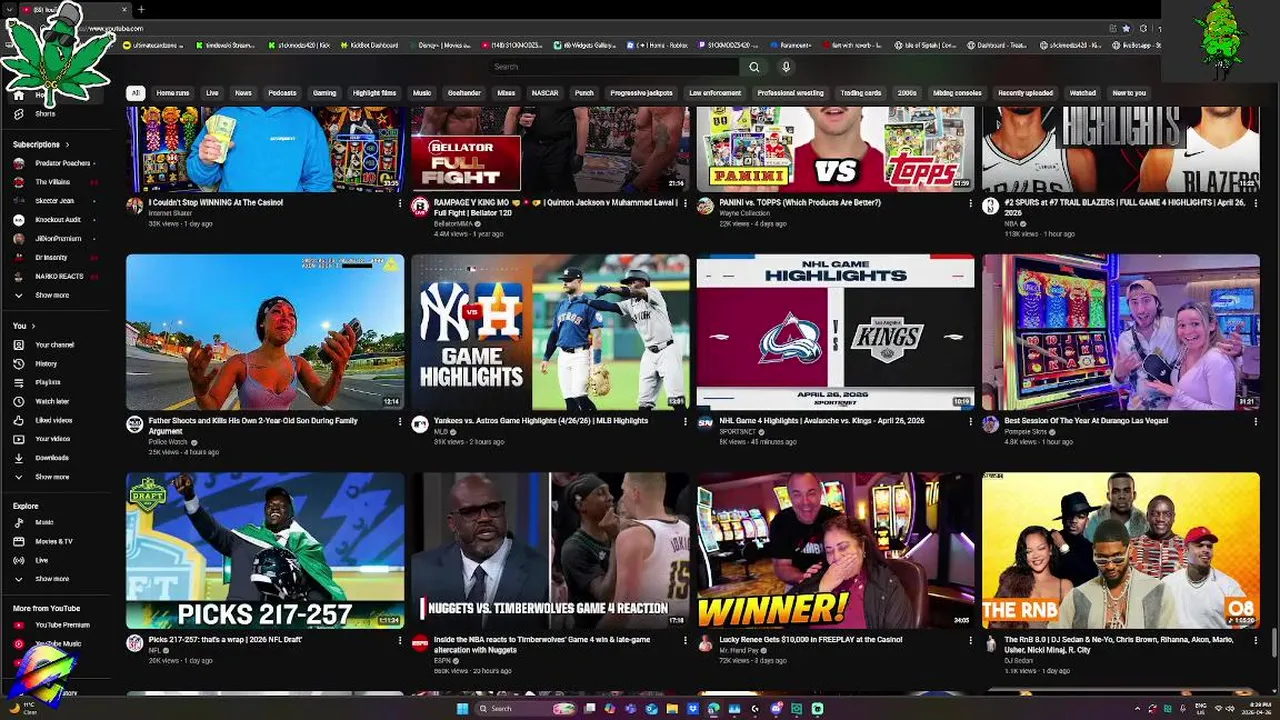Open Watch later list
The width and height of the screenshot is (1280, 720).
tap(52, 401)
